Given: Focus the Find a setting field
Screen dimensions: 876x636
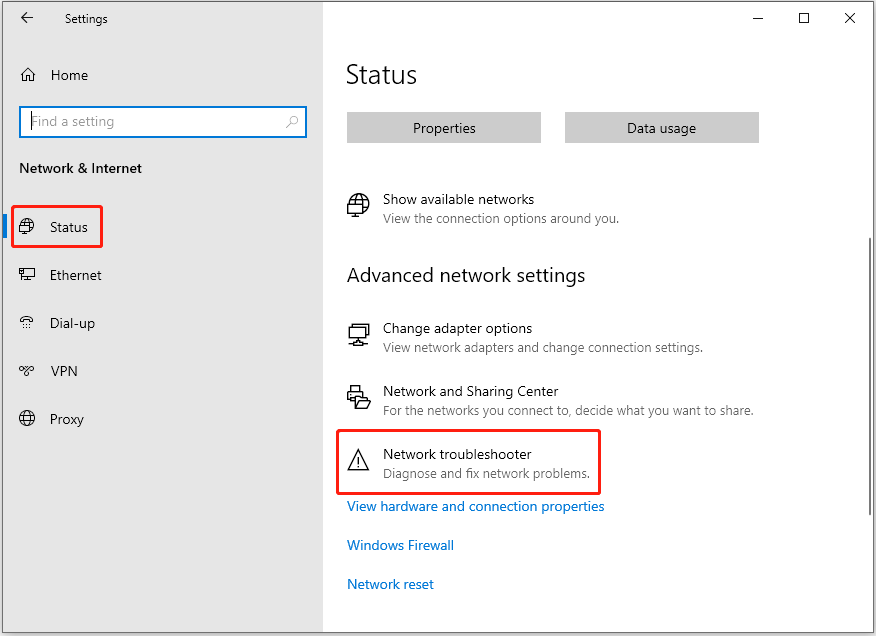Looking at the screenshot, I should click(x=163, y=122).
